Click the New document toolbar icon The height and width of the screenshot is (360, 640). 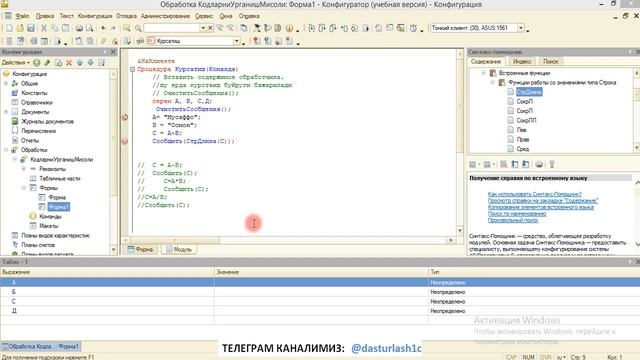coord(9,28)
